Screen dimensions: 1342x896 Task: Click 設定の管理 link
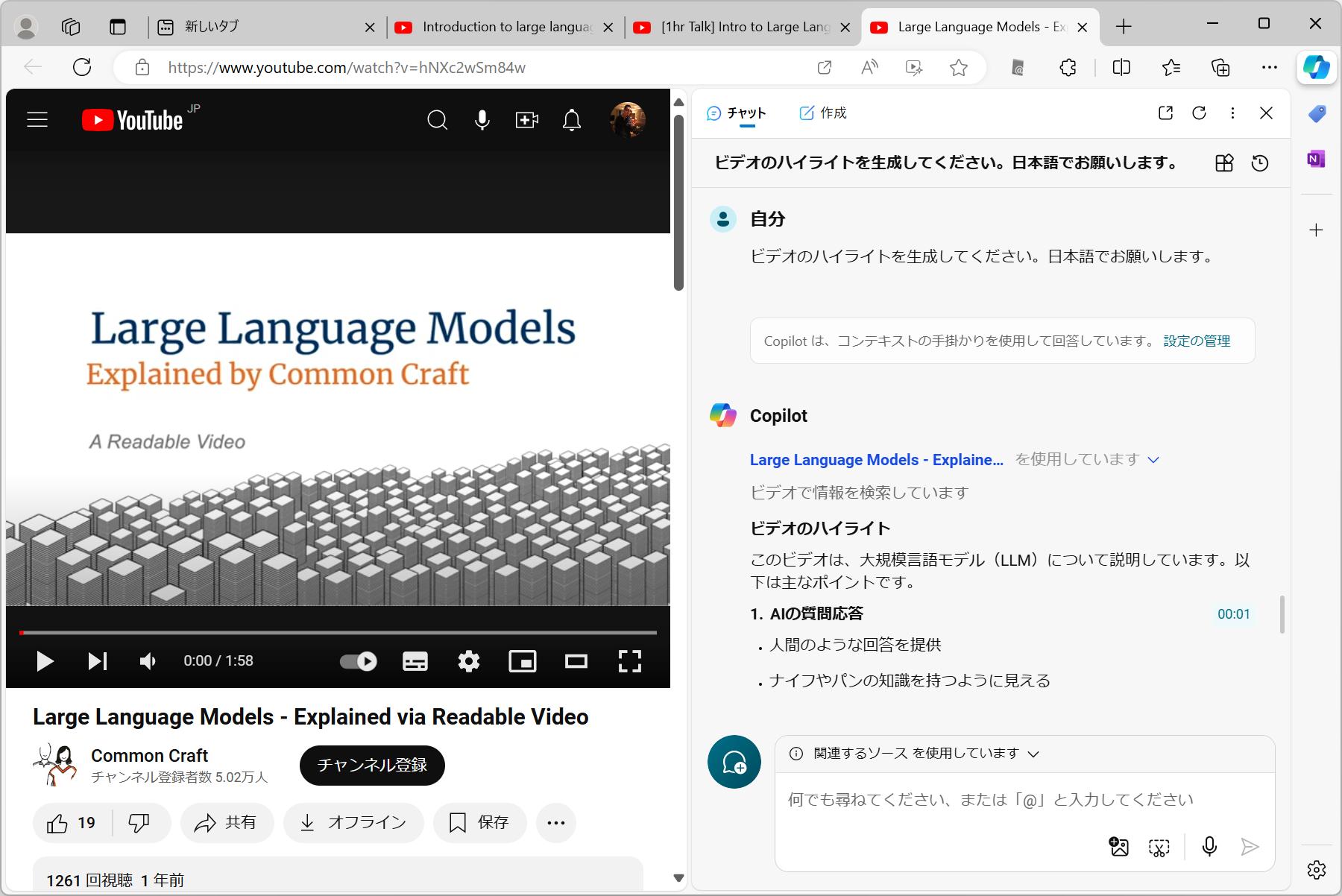coord(1197,341)
